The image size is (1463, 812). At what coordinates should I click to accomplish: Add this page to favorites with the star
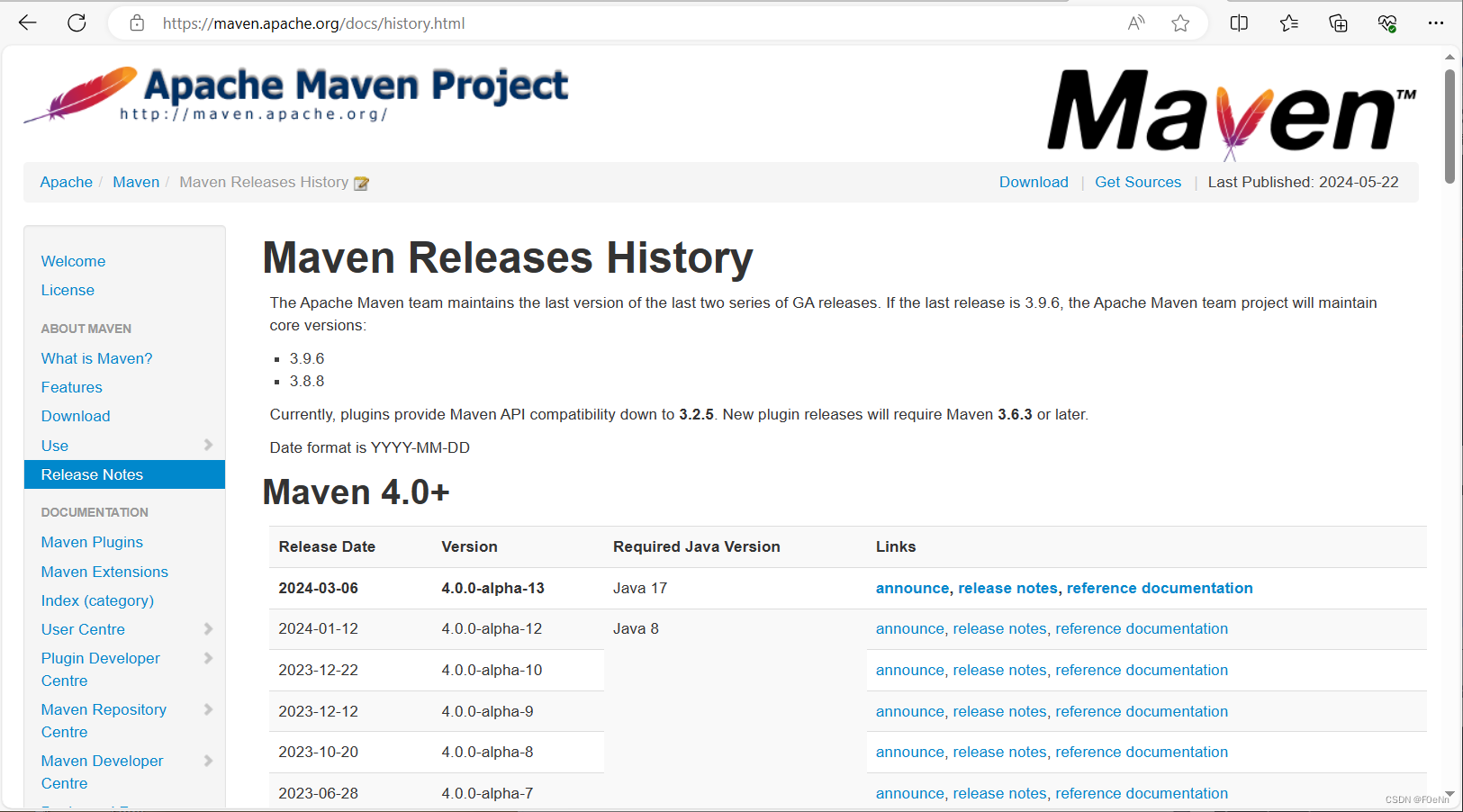[x=1180, y=23]
